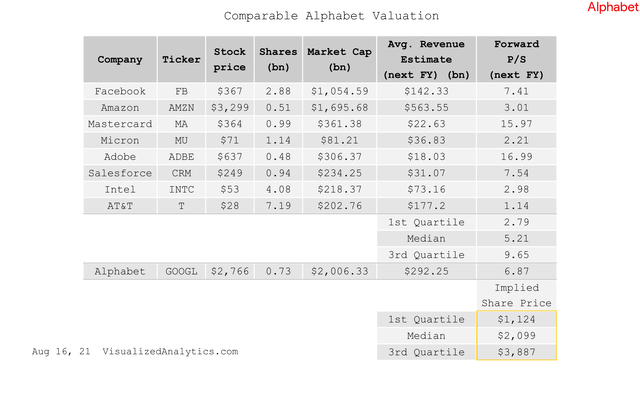The width and height of the screenshot is (640, 396).
Task: Select the Forward P/S header cell
Action: [x=516, y=60]
